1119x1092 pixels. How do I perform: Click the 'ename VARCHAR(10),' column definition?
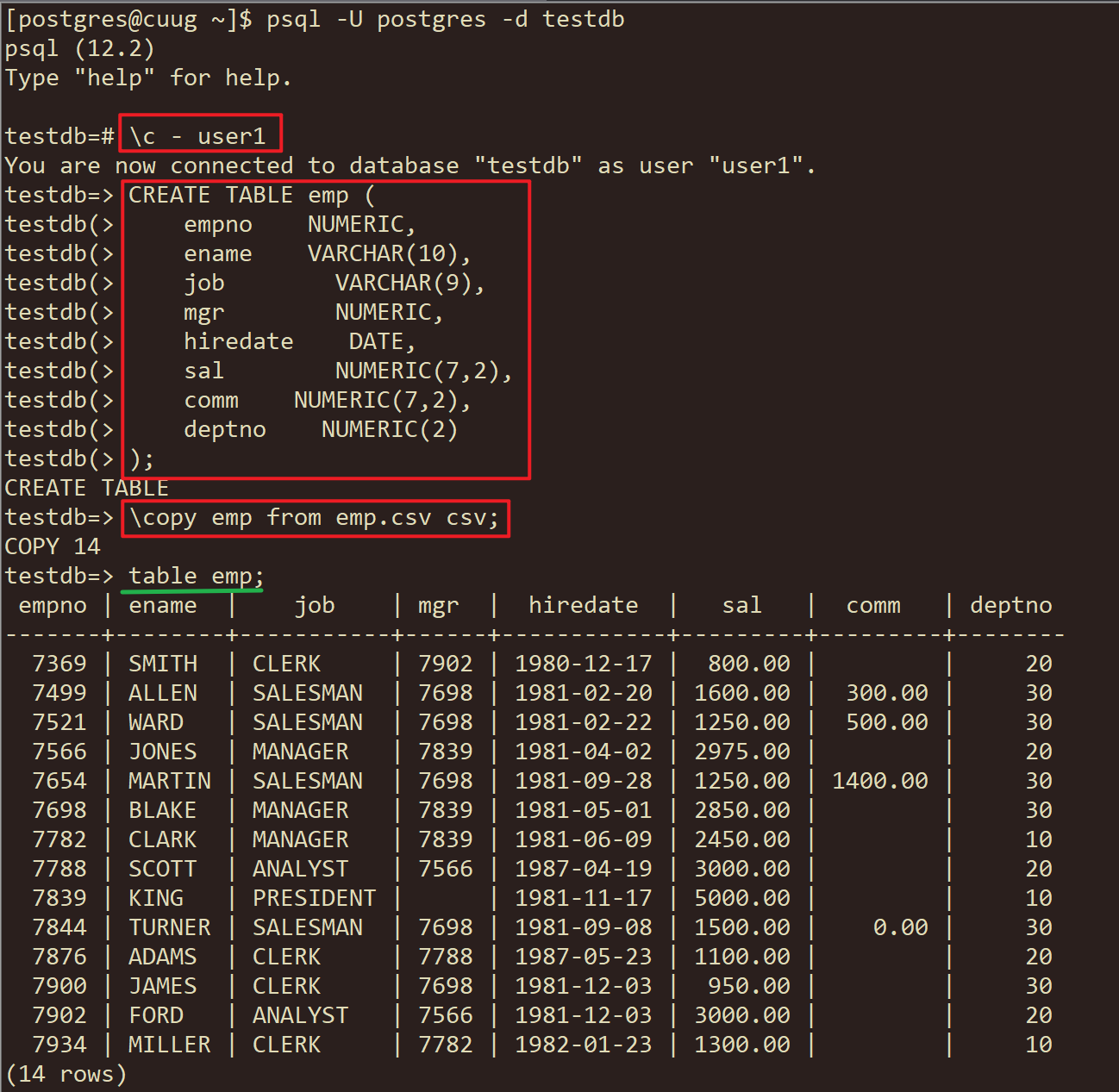coord(328,253)
